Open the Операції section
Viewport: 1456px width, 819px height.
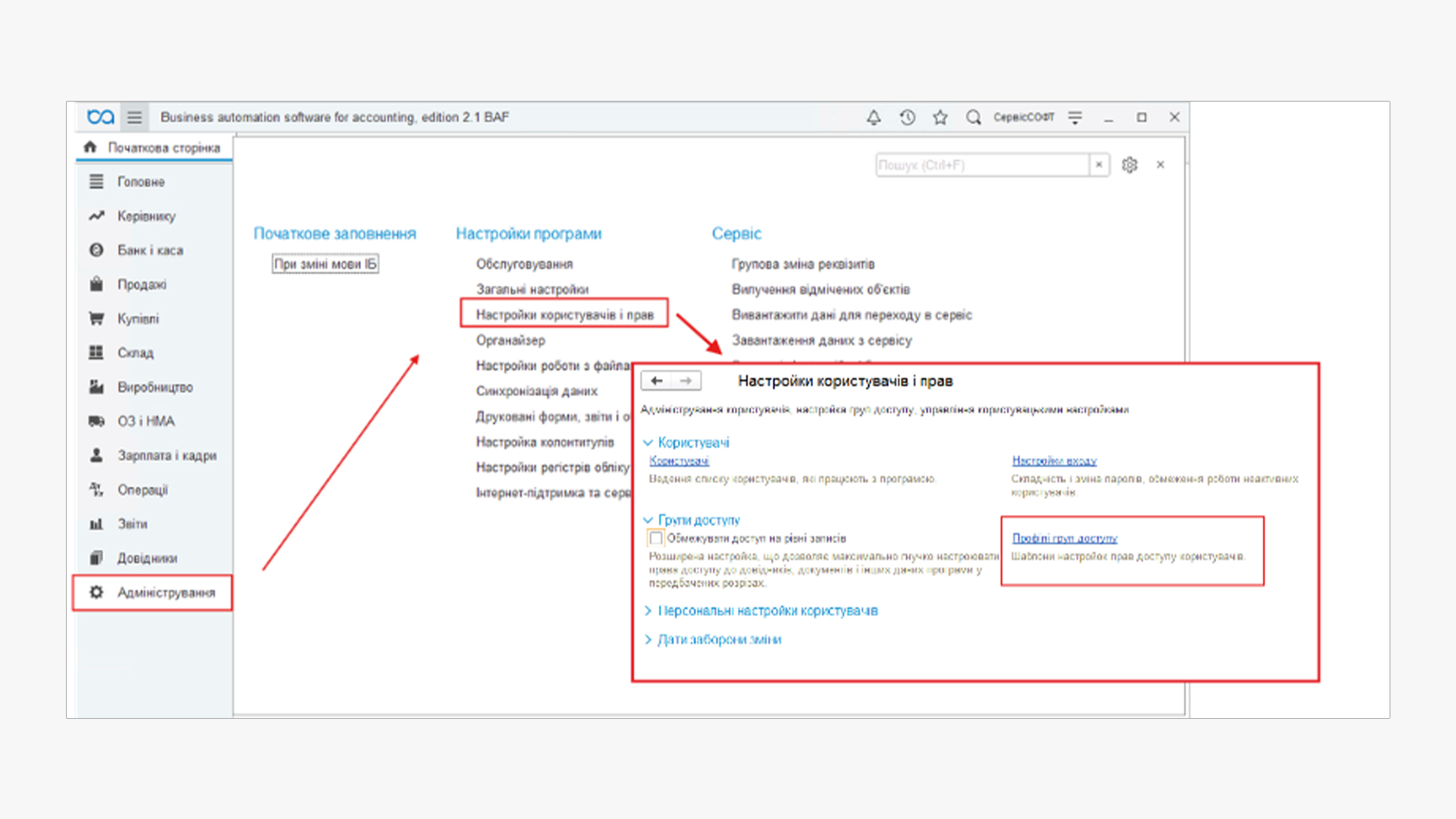click(x=143, y=490)
